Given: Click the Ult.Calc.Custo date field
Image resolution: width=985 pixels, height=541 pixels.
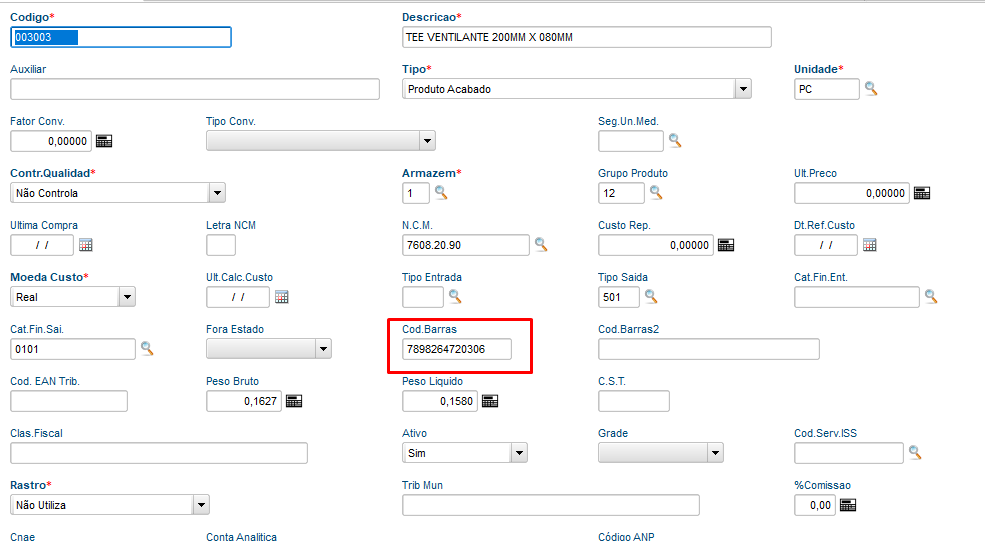Looking at the screenshot, I should [238, 297].
